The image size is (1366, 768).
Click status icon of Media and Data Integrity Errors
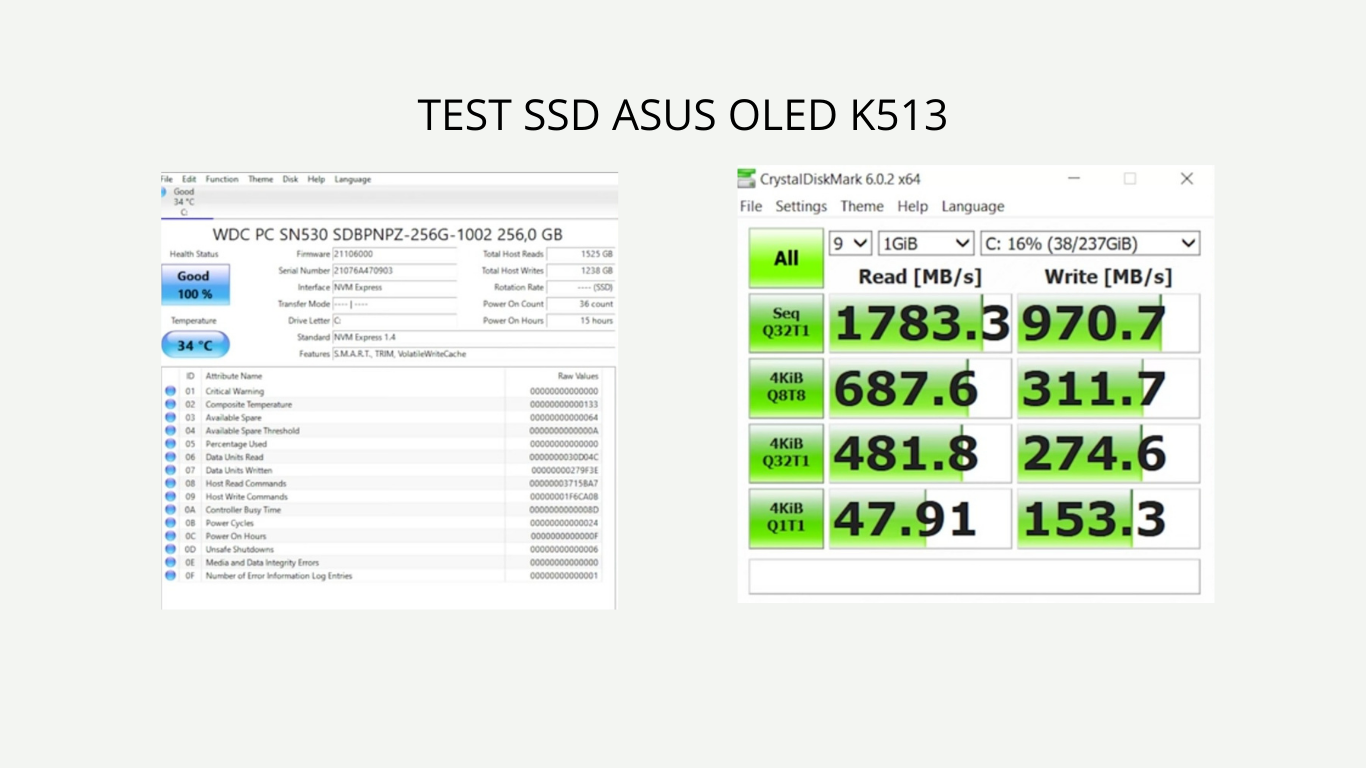point(170,562)
